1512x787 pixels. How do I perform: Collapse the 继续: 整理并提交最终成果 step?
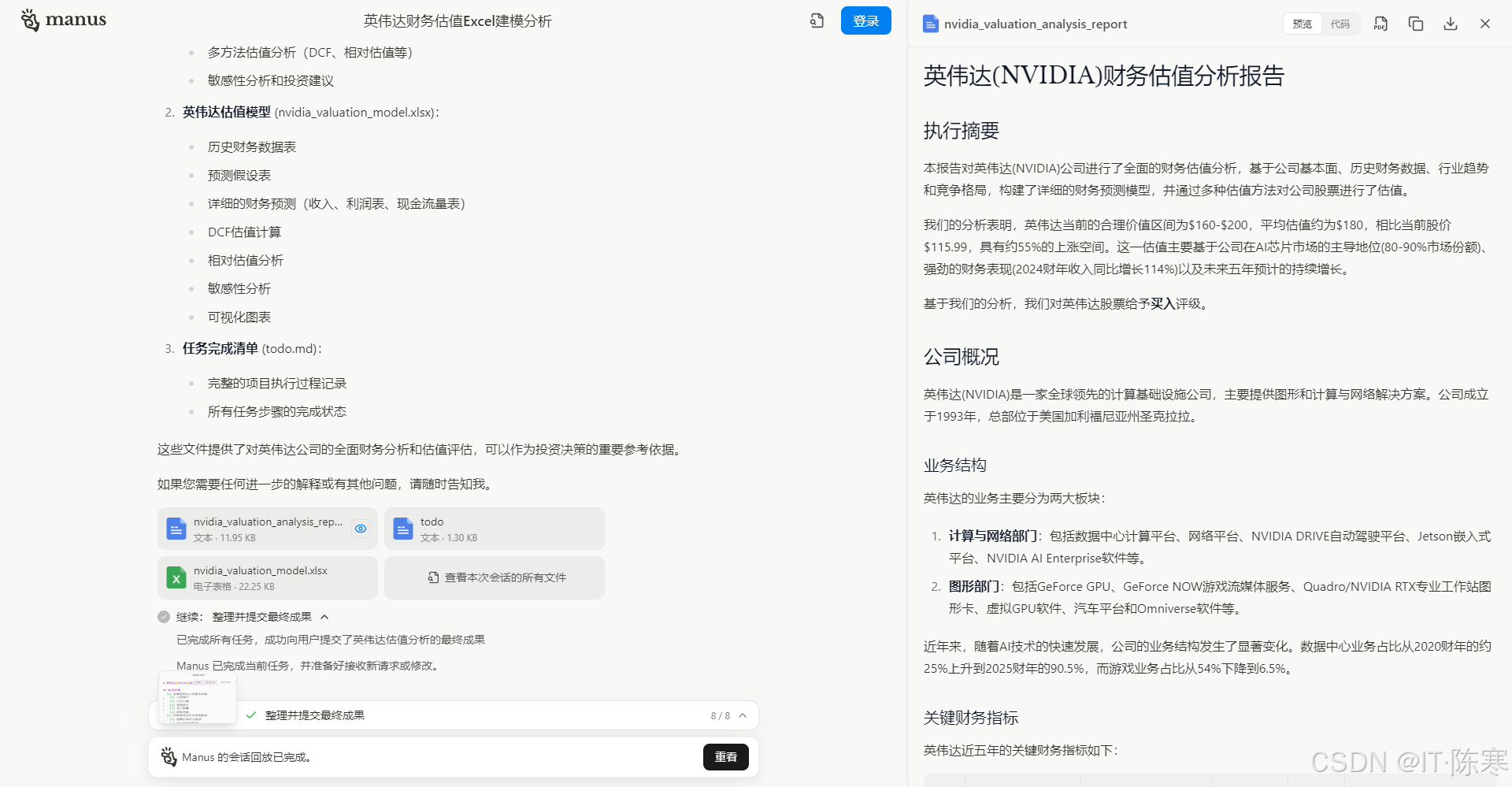(324, 617)
